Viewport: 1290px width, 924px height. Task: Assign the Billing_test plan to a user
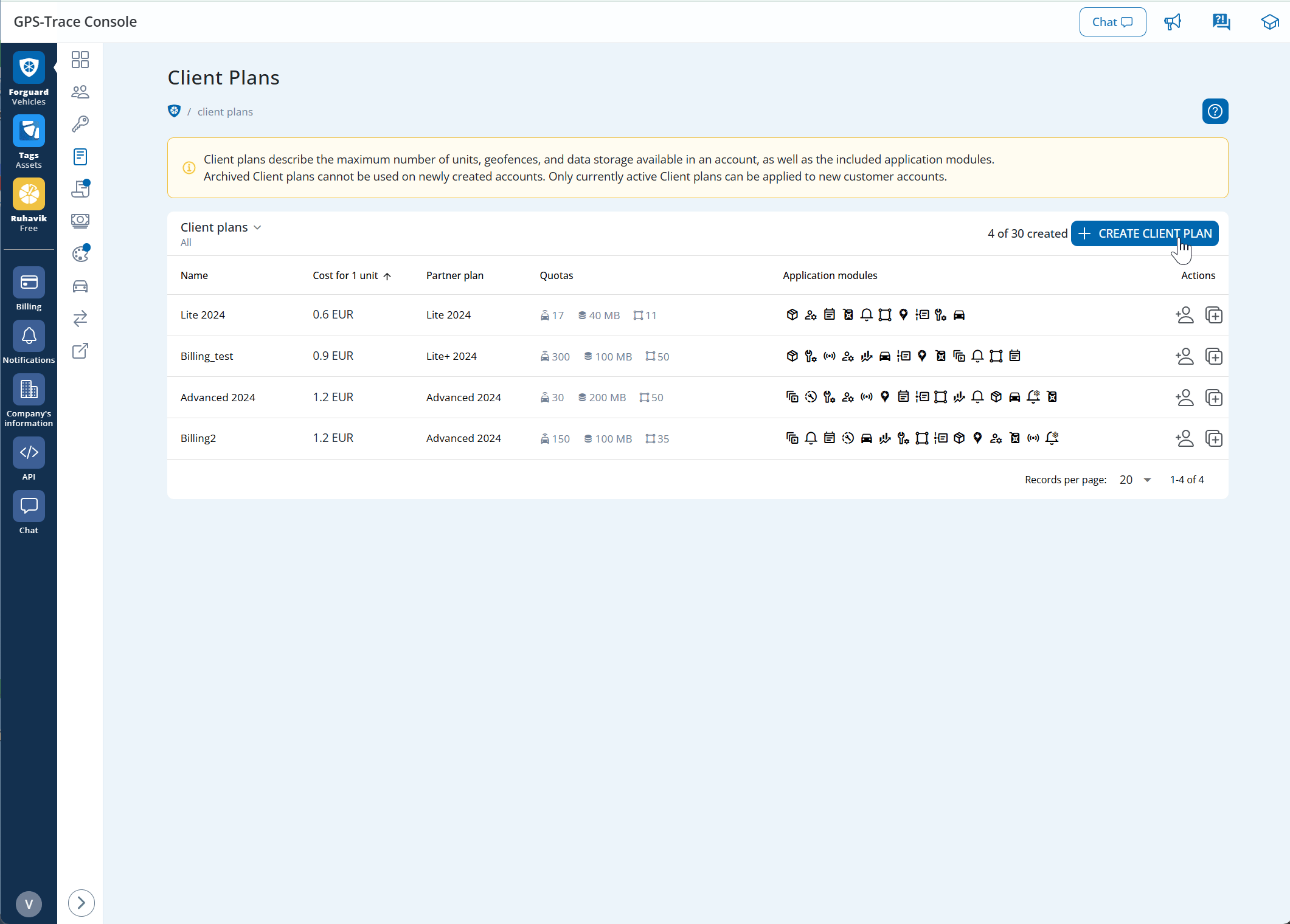1184,356
